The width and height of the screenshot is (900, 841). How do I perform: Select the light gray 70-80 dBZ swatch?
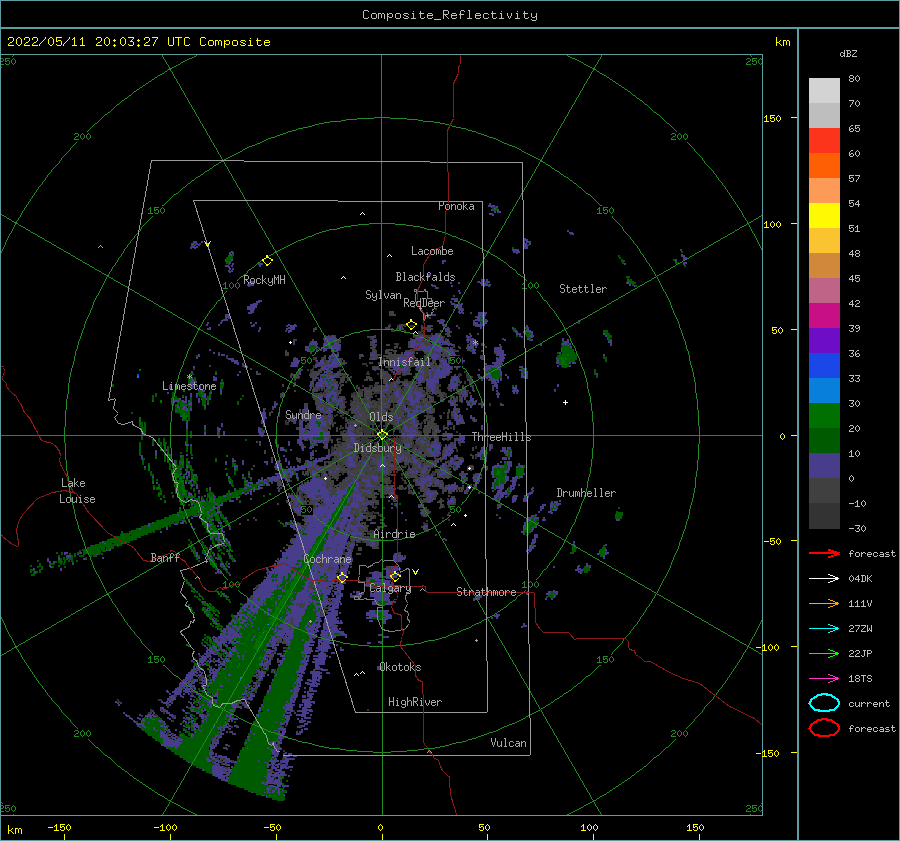click(824, 91)
